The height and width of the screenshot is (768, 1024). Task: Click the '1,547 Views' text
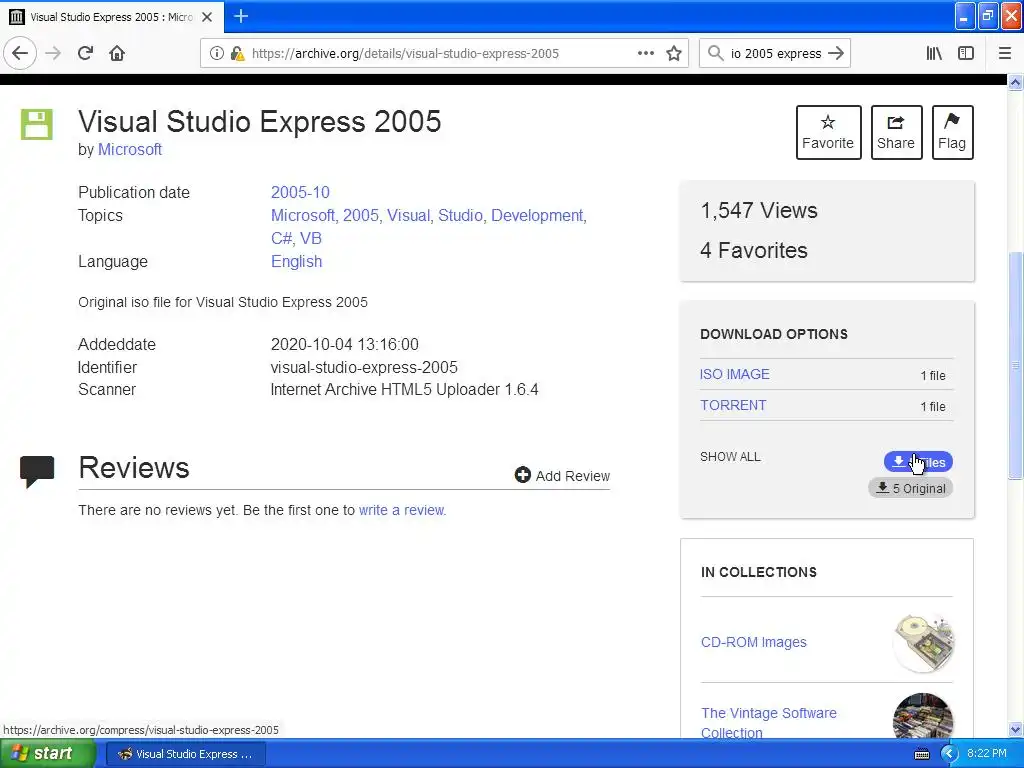(x=759, y=210)
